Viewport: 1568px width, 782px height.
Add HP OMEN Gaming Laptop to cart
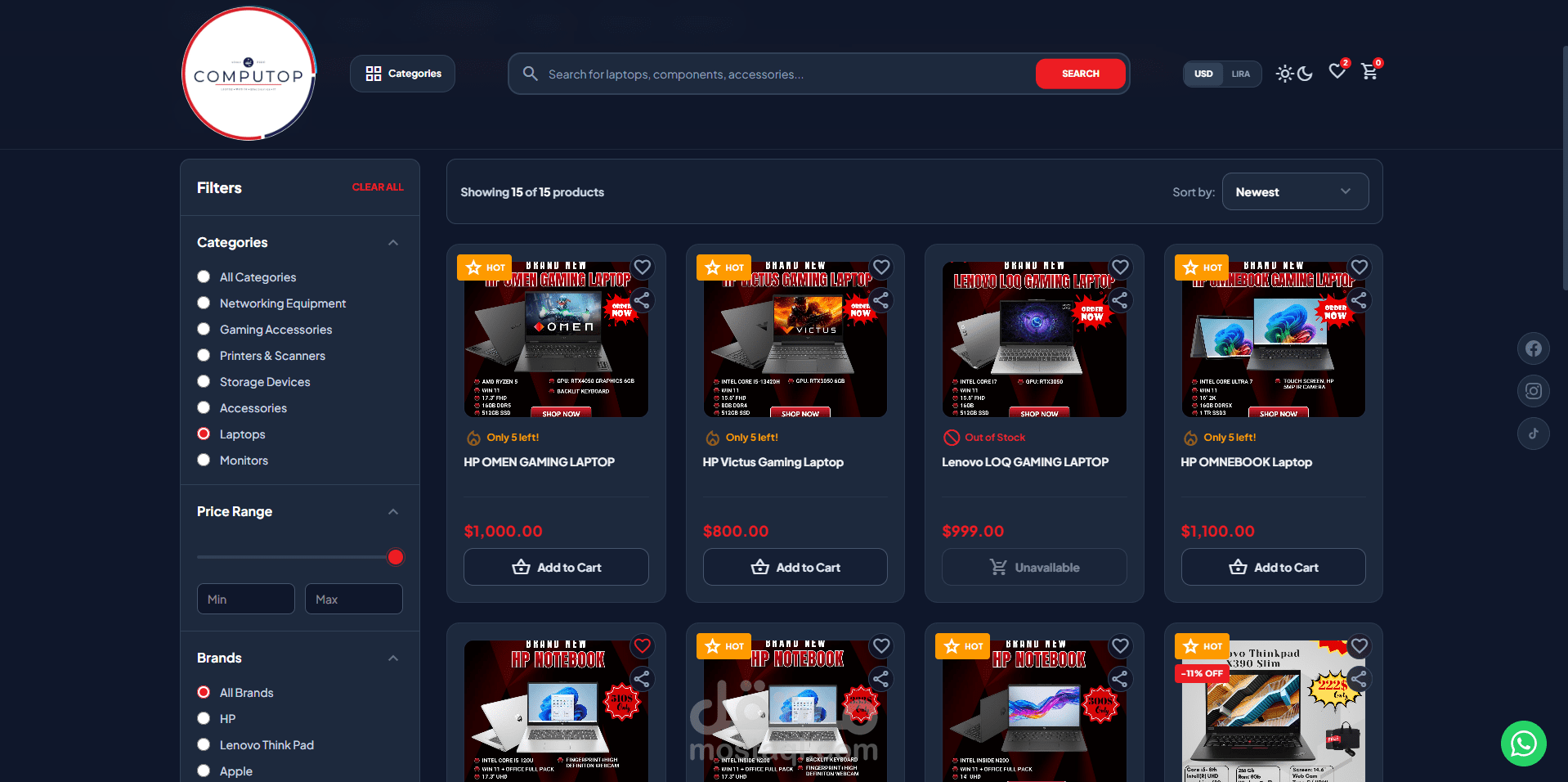[556, 567]
